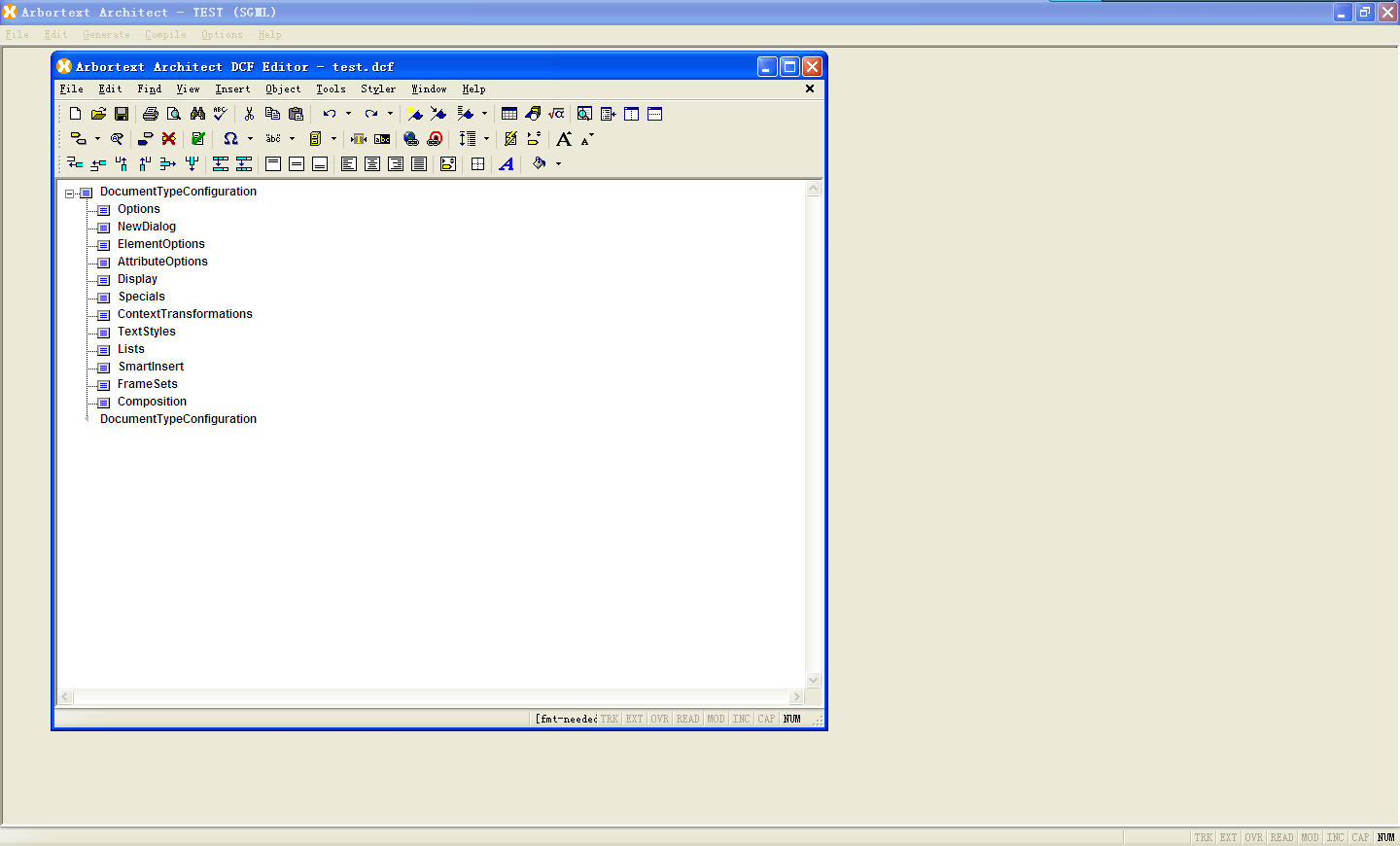Select the TextStyles tree item

(147, 332)
